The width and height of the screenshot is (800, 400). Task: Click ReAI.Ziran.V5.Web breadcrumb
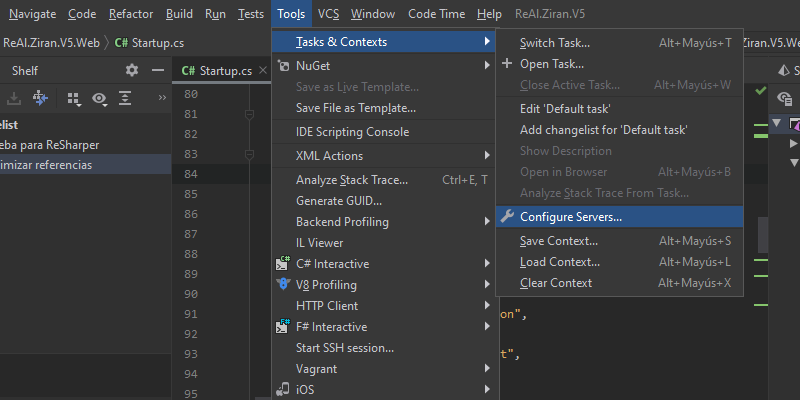(51, 43)
